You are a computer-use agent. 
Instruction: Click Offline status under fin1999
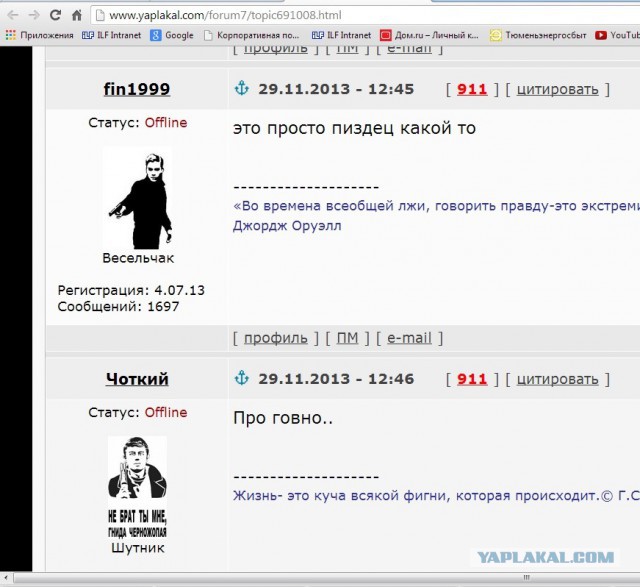pos(166,122)
